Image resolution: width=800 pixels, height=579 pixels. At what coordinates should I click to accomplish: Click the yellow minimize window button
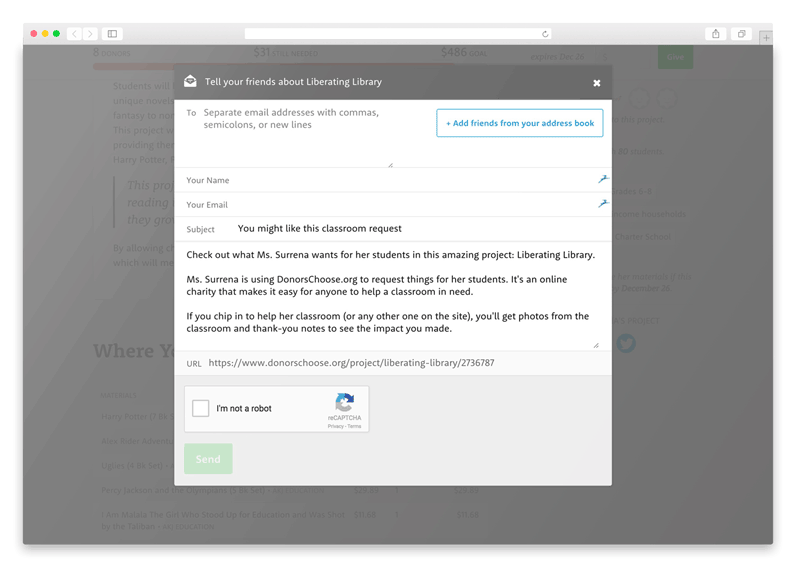45,34
